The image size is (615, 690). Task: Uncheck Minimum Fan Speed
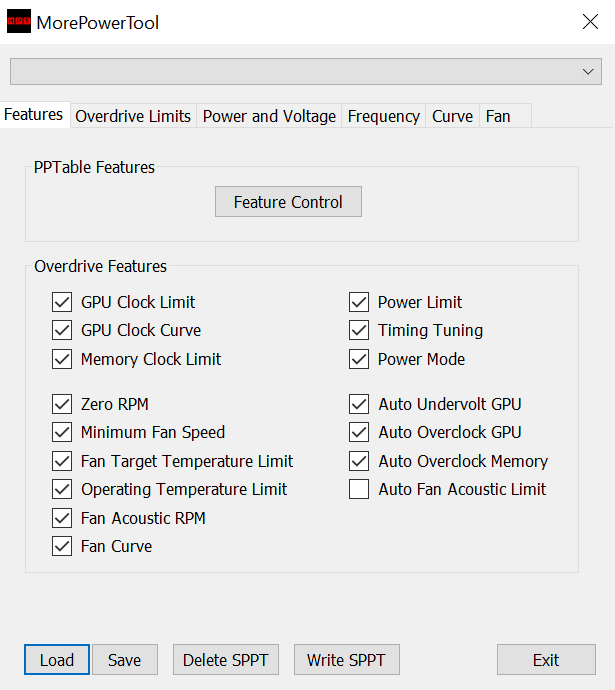coord(62,433)
